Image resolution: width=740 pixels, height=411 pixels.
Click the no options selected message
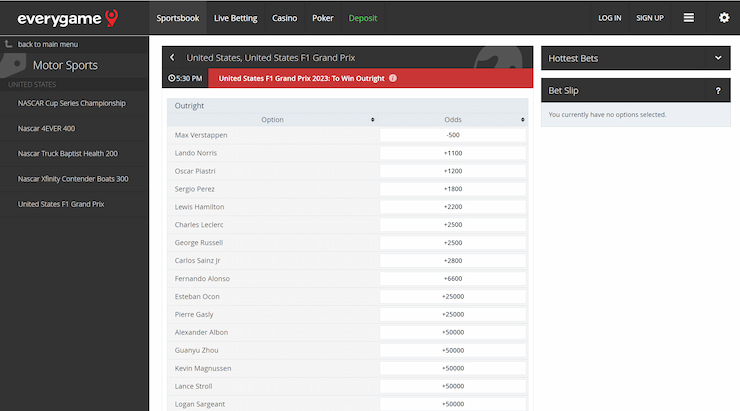coord(607,115)
